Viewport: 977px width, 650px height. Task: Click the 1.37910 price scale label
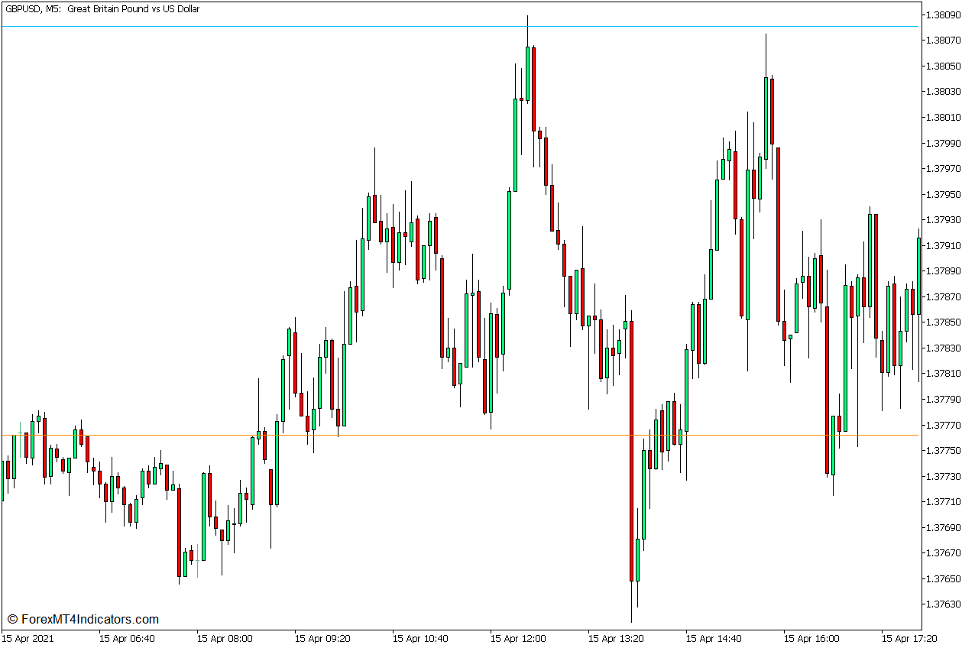[x=945, y=245]
